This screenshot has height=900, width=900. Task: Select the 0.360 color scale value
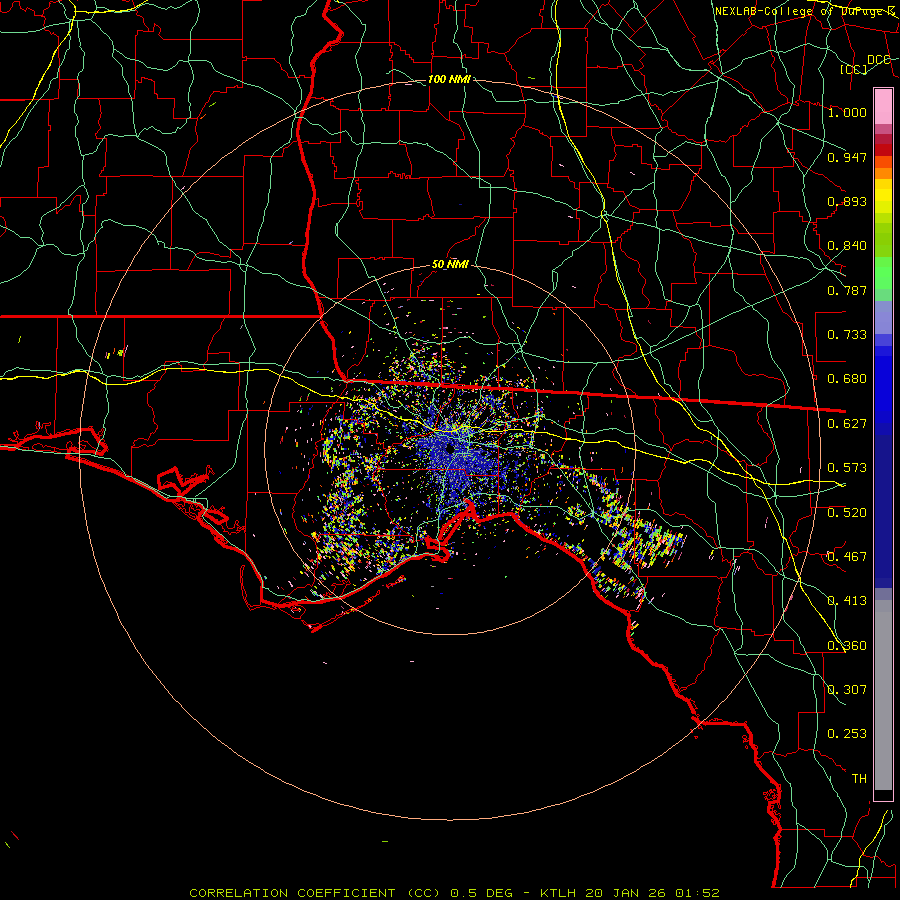847,646
